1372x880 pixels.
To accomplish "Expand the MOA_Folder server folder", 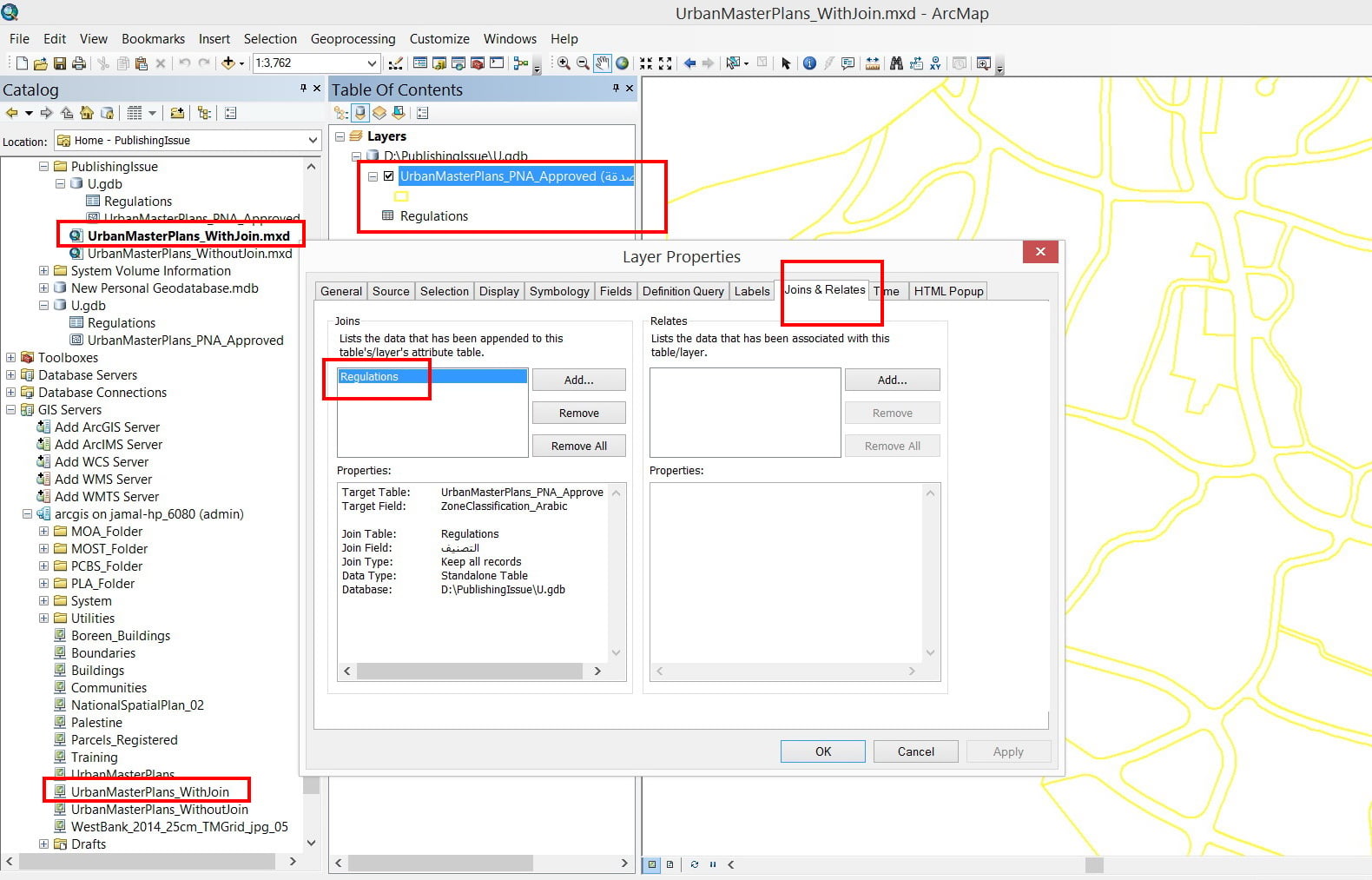I will click(43, 531).
